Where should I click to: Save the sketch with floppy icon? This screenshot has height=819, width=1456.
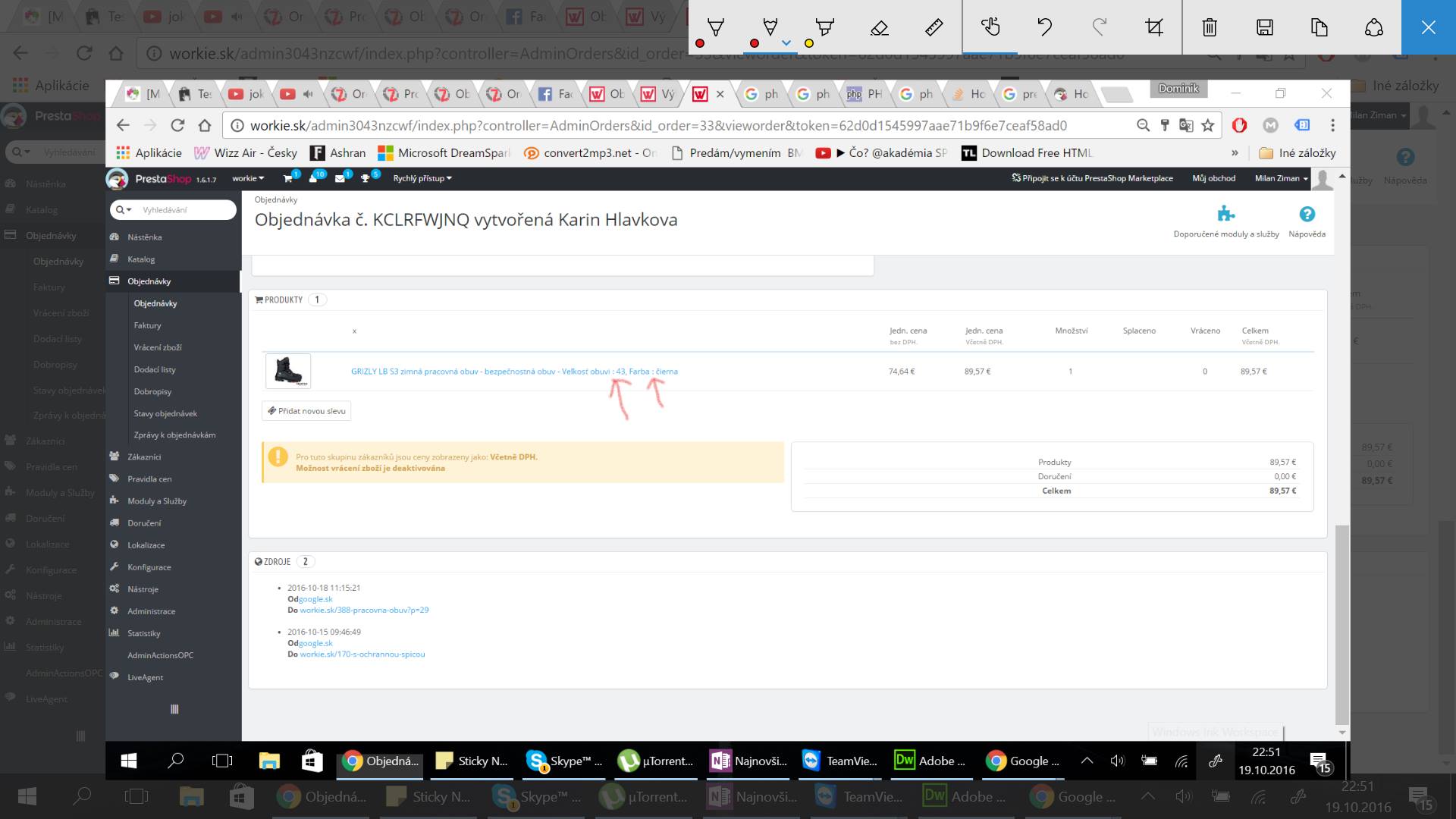click(1264, 28)
